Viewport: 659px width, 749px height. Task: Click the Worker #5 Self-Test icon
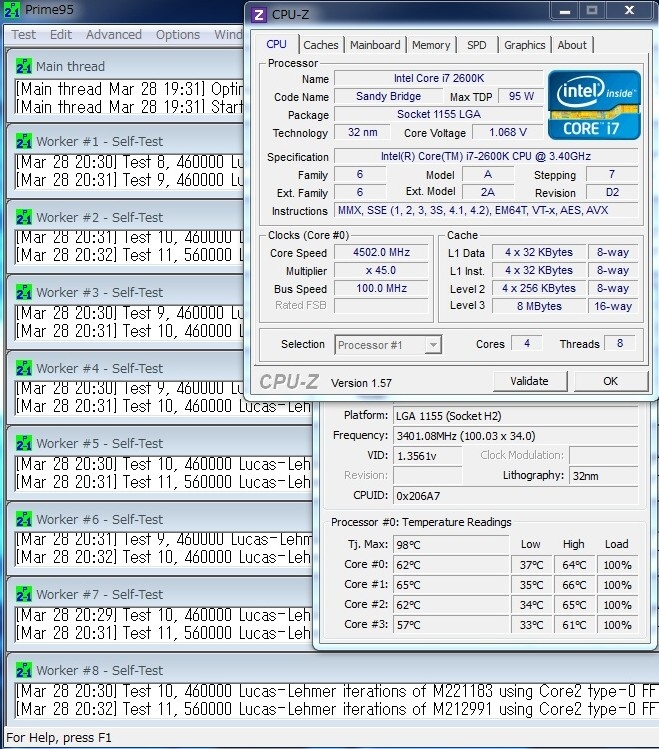click(23, 443)
